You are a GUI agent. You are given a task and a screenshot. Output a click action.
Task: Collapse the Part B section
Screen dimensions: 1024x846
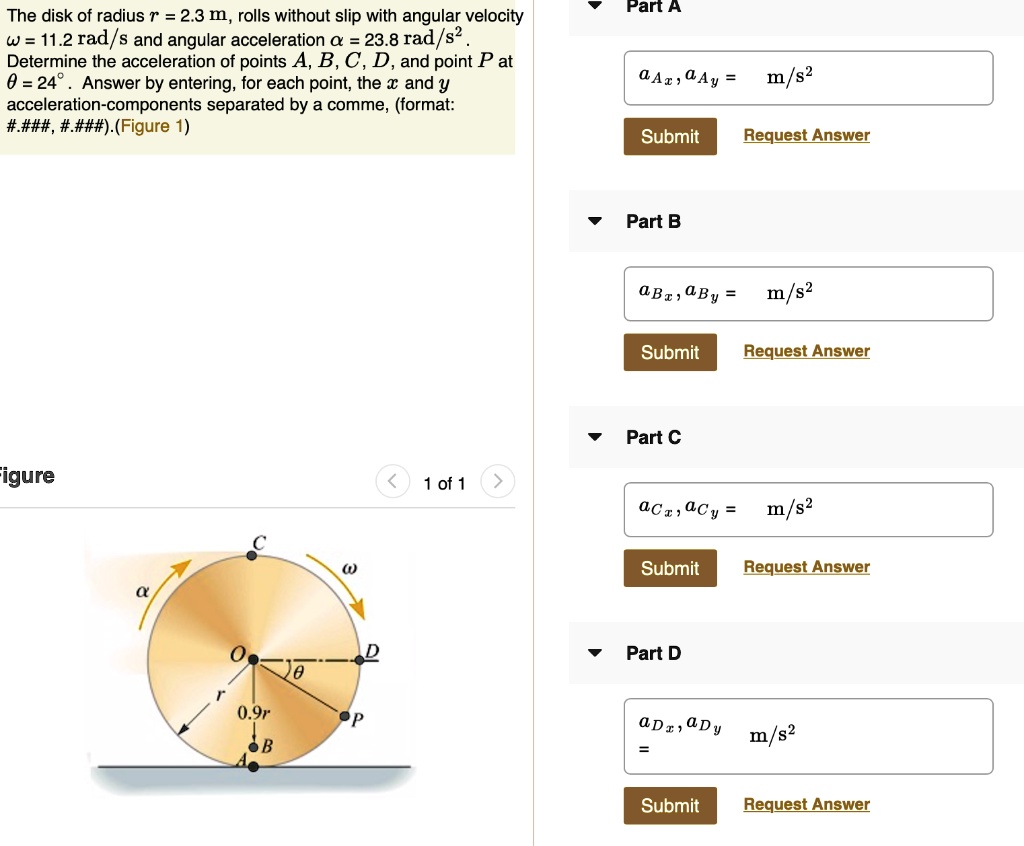tap(595, 221)
